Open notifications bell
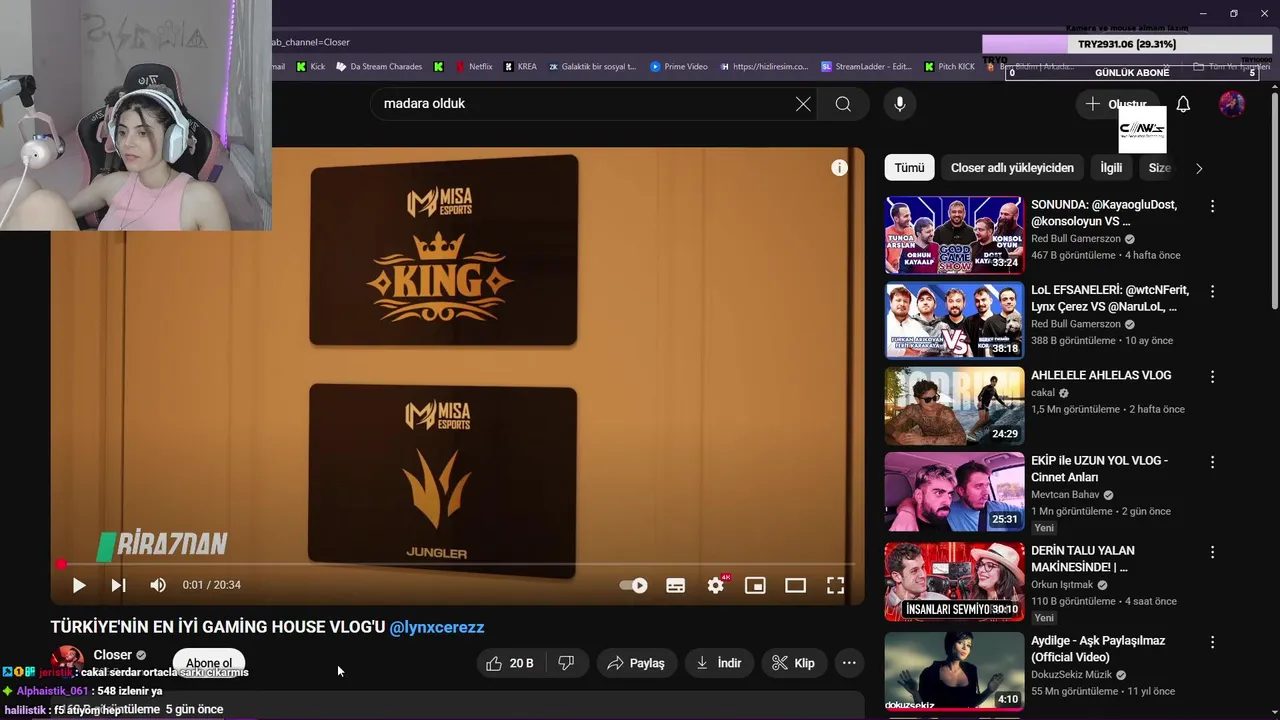This screenshot has height=720, width=1280. 1183,104
